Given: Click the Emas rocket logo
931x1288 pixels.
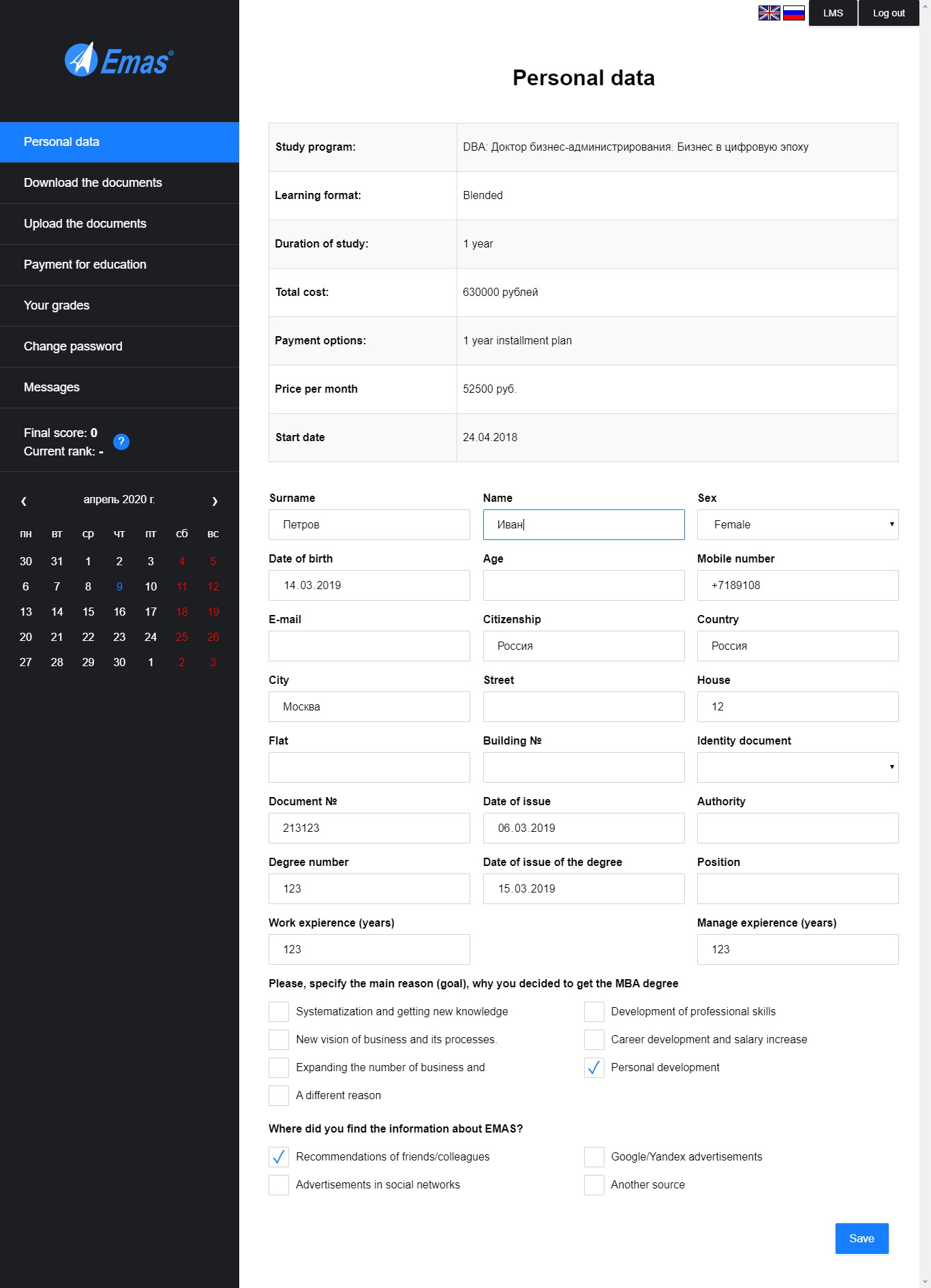Looking at the screenshot, I should [x=119, y=60].
